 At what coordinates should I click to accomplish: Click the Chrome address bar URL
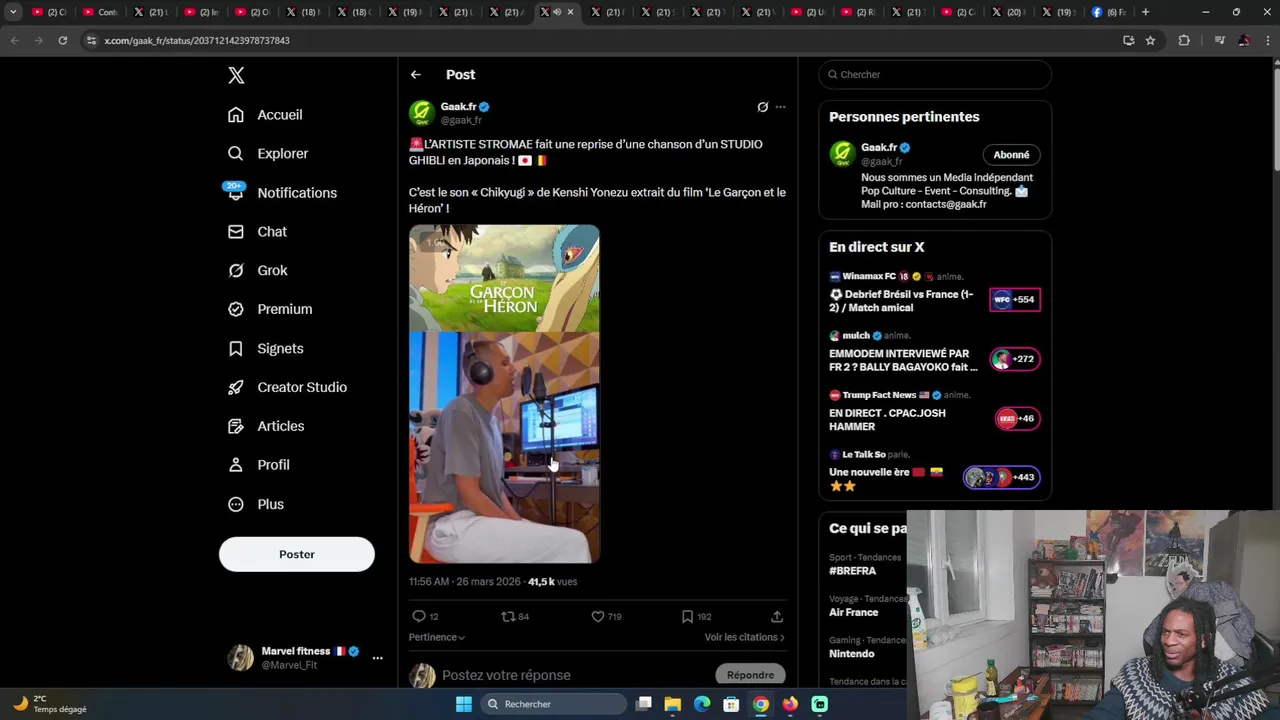point(197,41)
